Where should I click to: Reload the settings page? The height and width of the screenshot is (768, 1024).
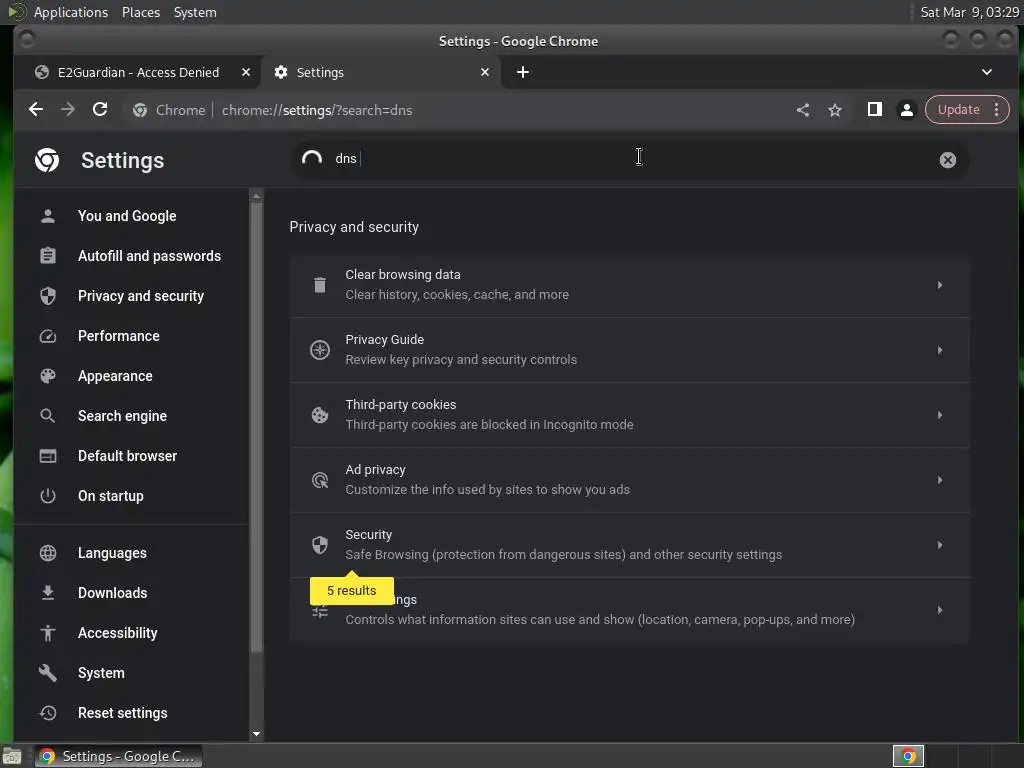(x=100, y=110)
